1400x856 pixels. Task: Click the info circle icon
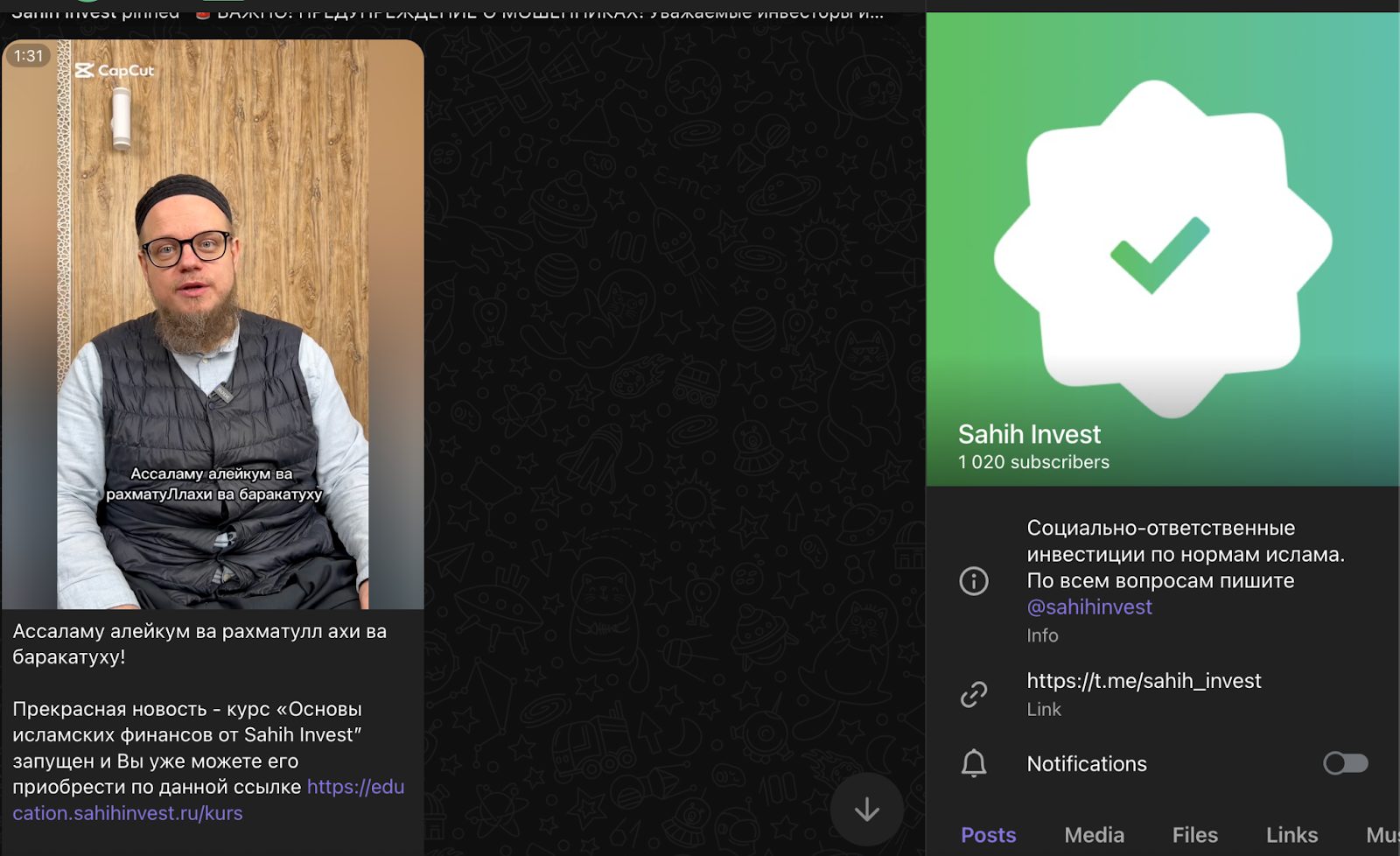point(974,581)
